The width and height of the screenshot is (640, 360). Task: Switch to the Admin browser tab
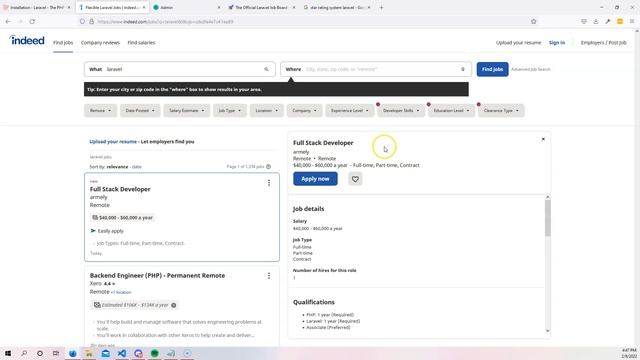(x=186, y=7)
